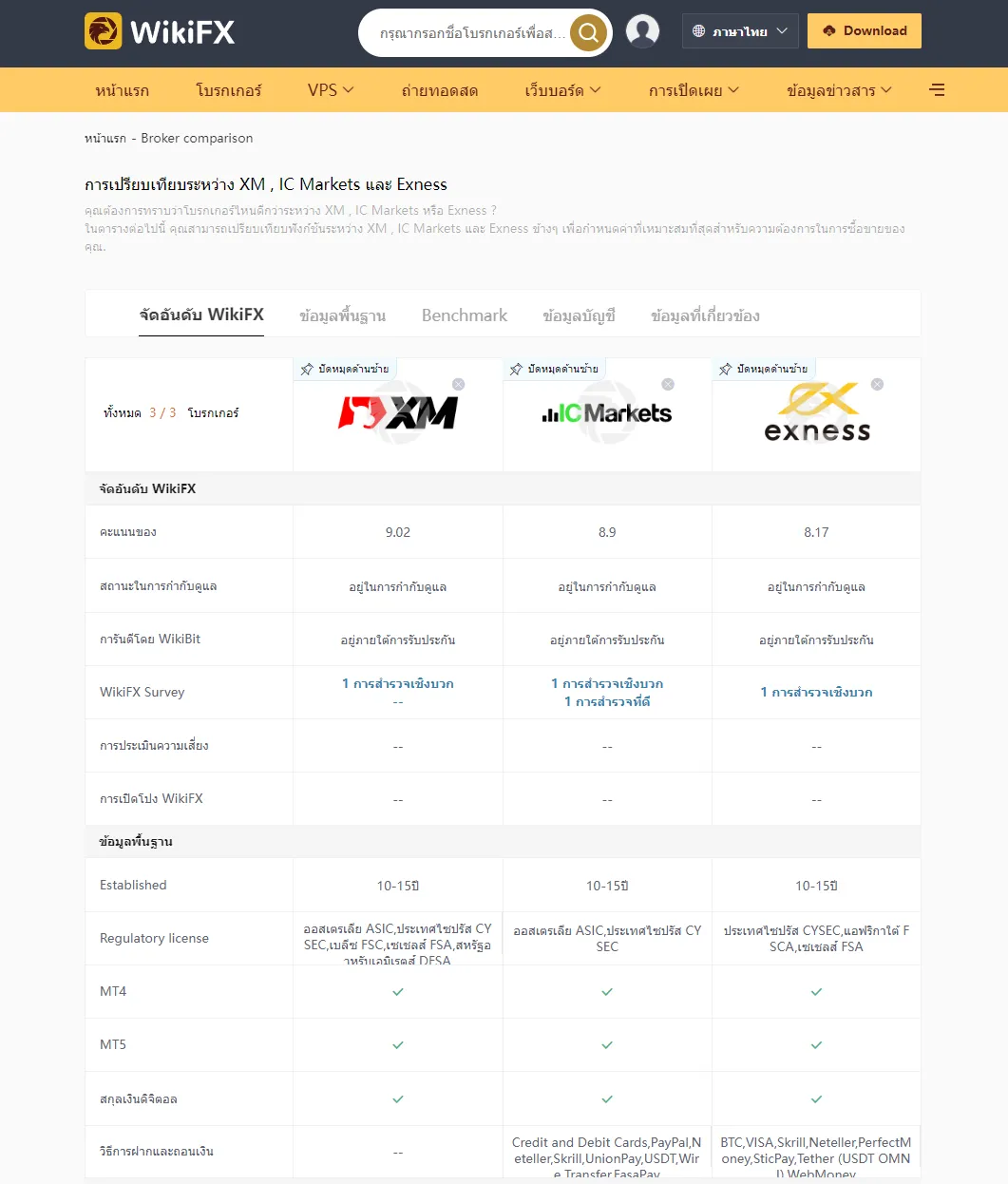
Task: Click the globe language icon
Action: click(x=699, y=31)
